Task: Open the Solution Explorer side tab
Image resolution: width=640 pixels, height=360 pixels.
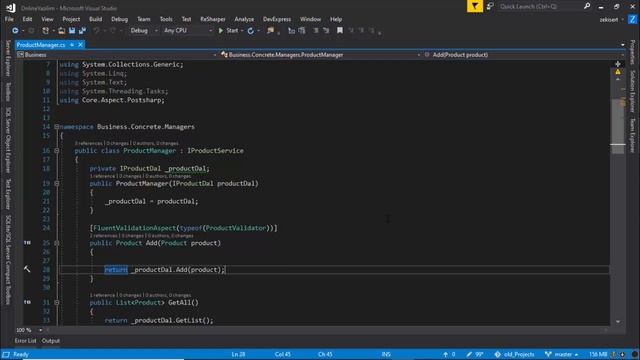Action: coord(632,91)
